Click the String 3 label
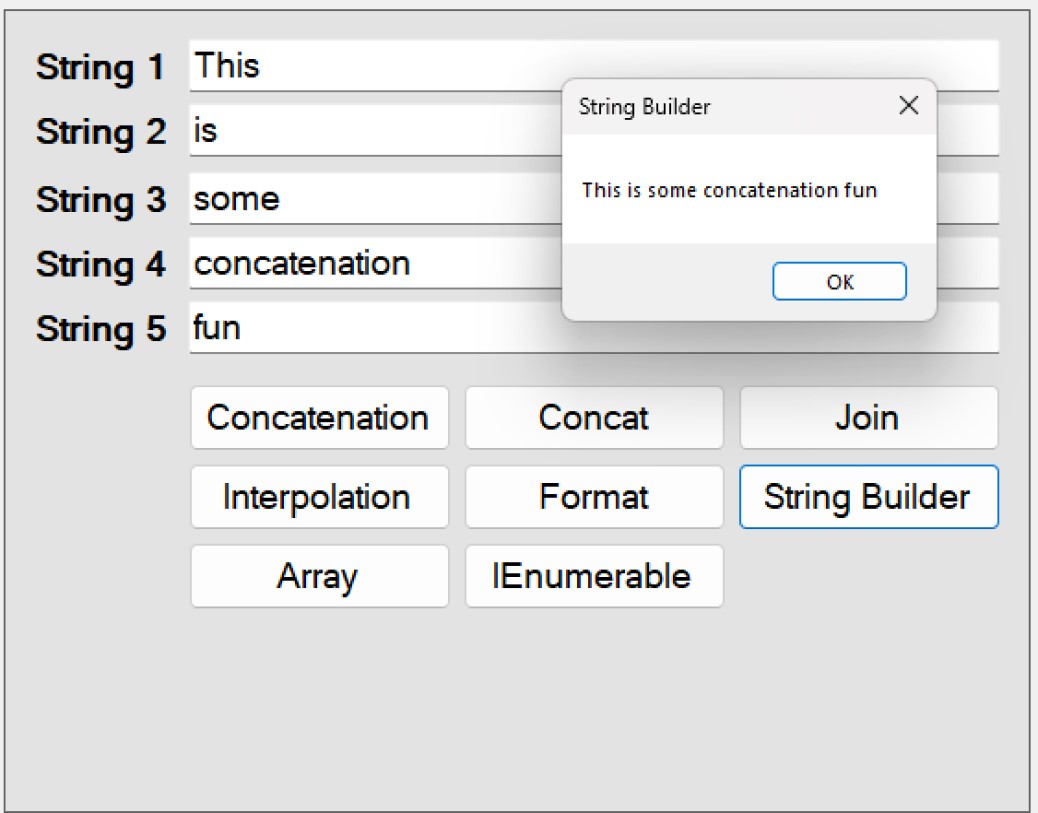1038x813 pixels. point(100,199)
